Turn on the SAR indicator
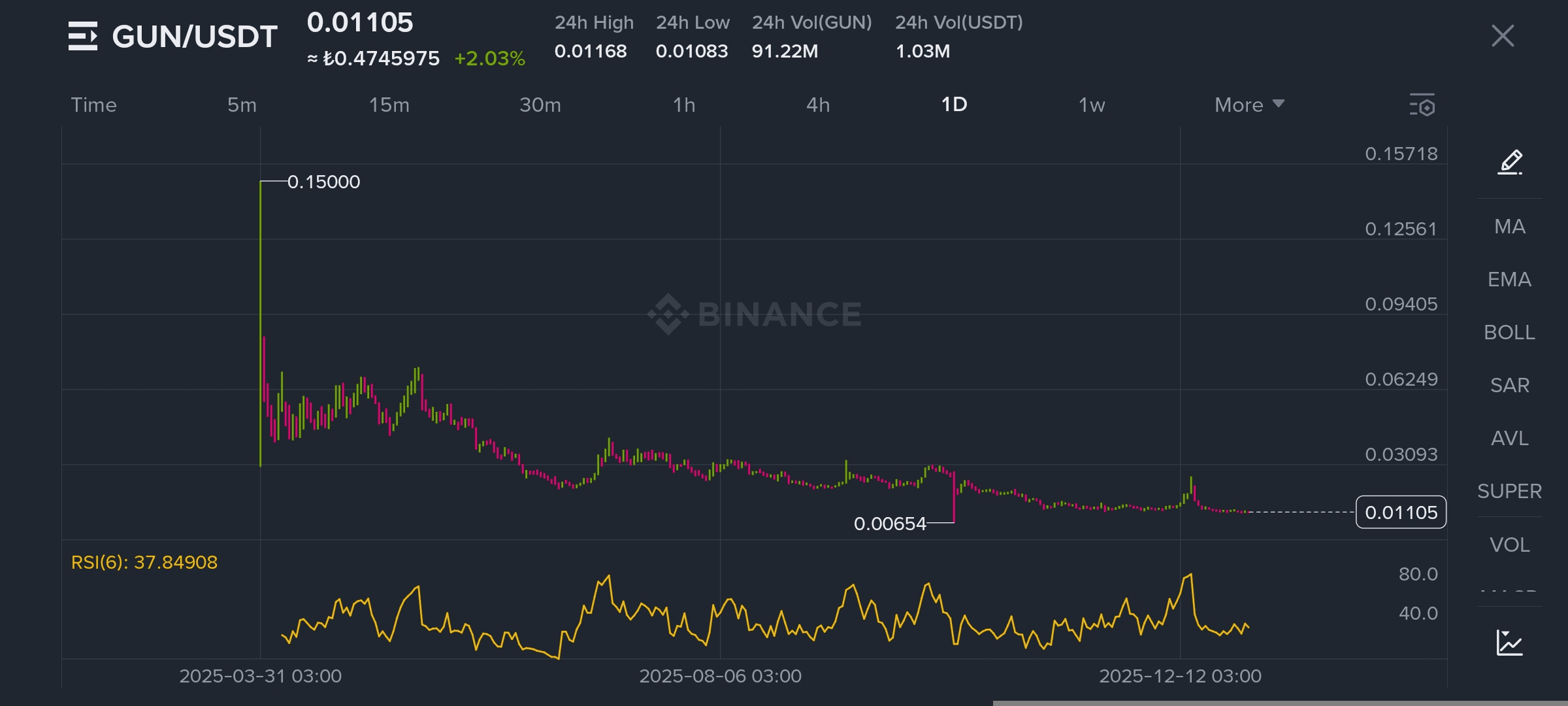 (1509, 385)
